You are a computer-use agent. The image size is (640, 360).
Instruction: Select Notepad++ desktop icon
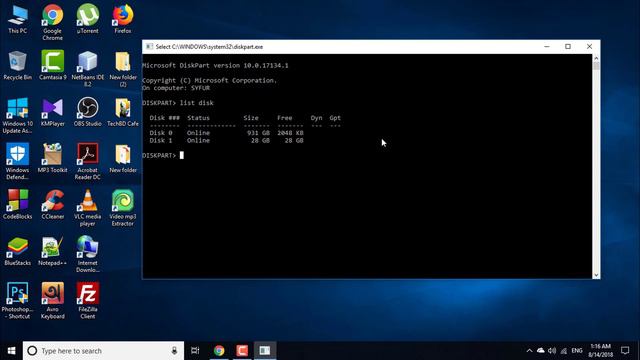[53, 251]
